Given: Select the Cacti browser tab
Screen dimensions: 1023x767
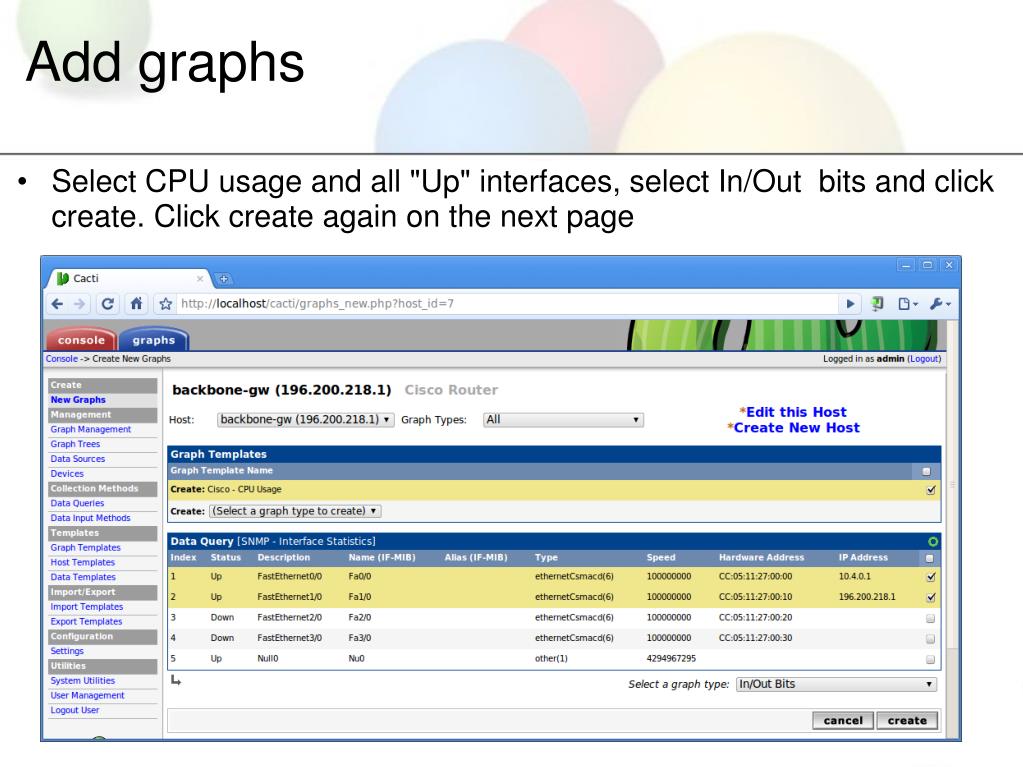Looking at the screenshot, I should coord(129,278).
